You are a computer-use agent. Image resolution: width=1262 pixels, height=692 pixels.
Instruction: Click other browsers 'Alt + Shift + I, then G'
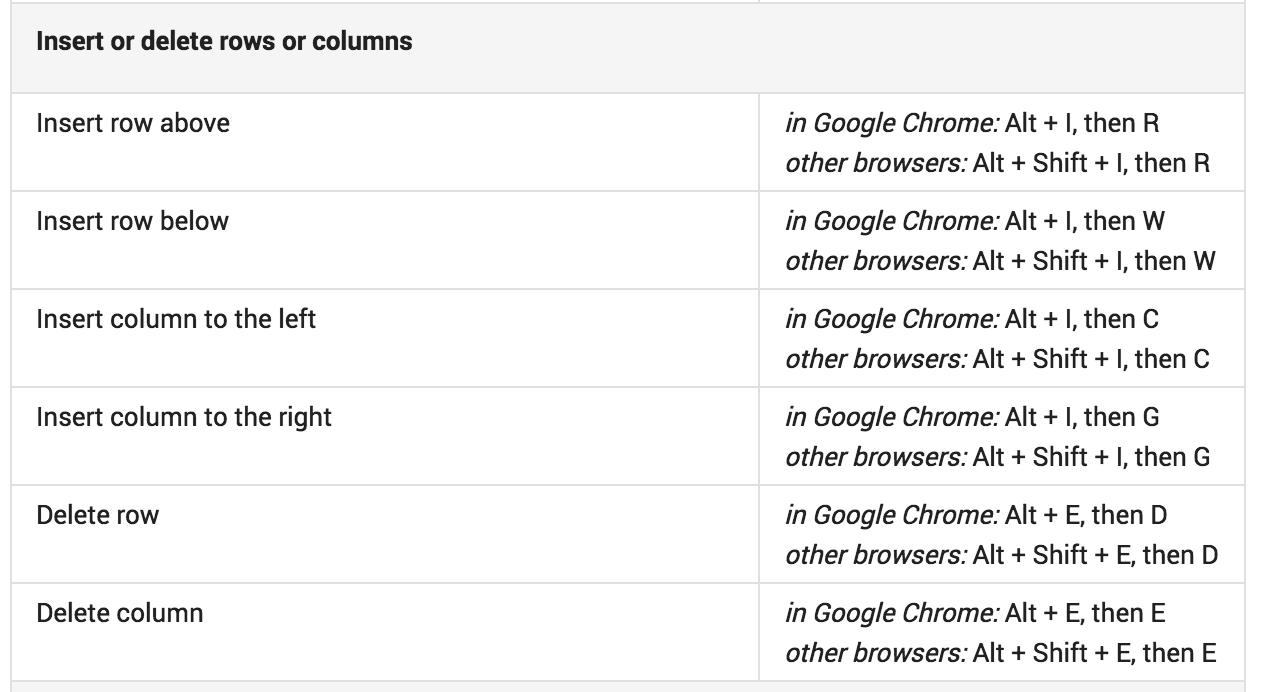point(1091,457)
